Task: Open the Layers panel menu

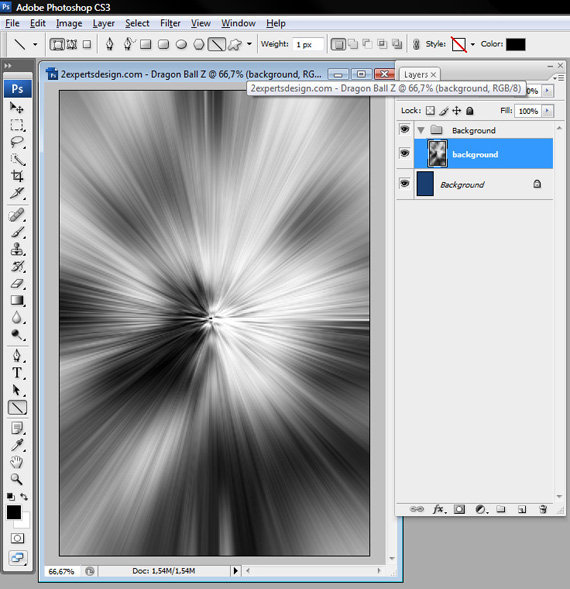Action: click(x=559, y=78)
